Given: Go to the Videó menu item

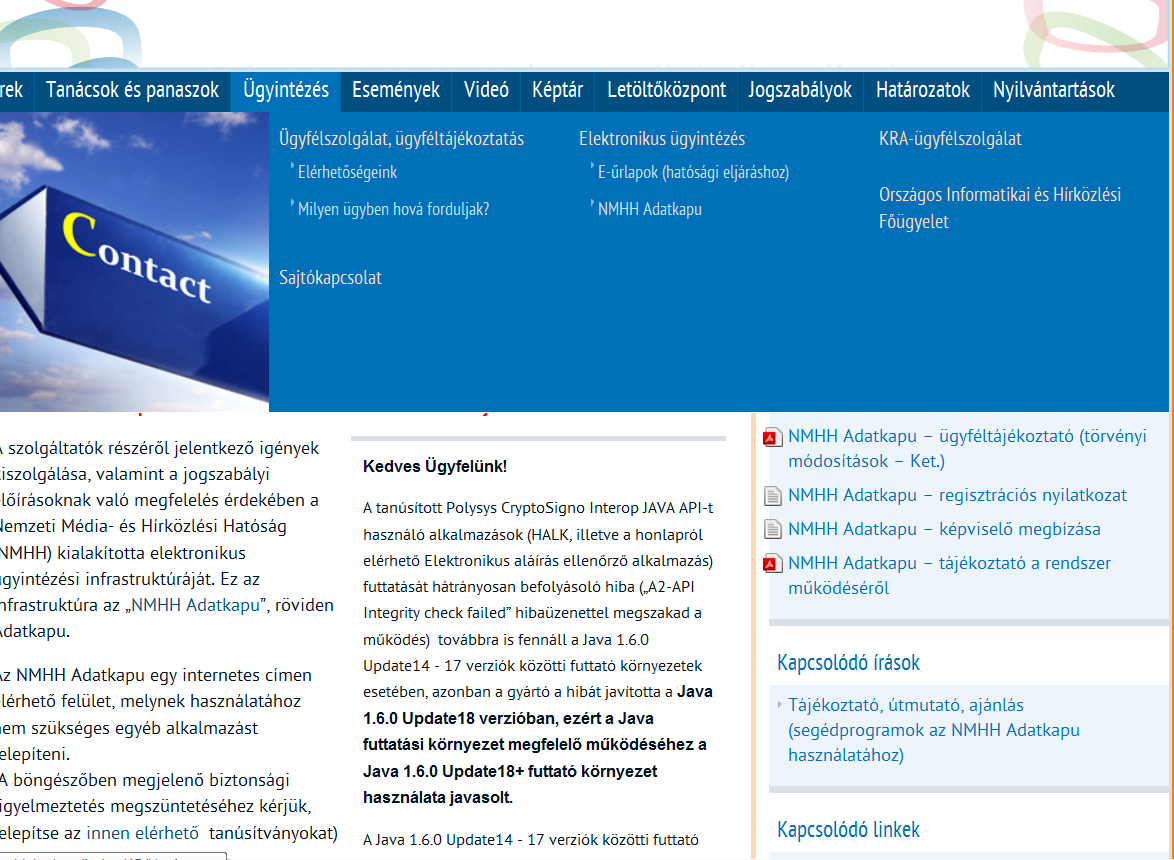Looking at the screenshot, I should point(486,91).
